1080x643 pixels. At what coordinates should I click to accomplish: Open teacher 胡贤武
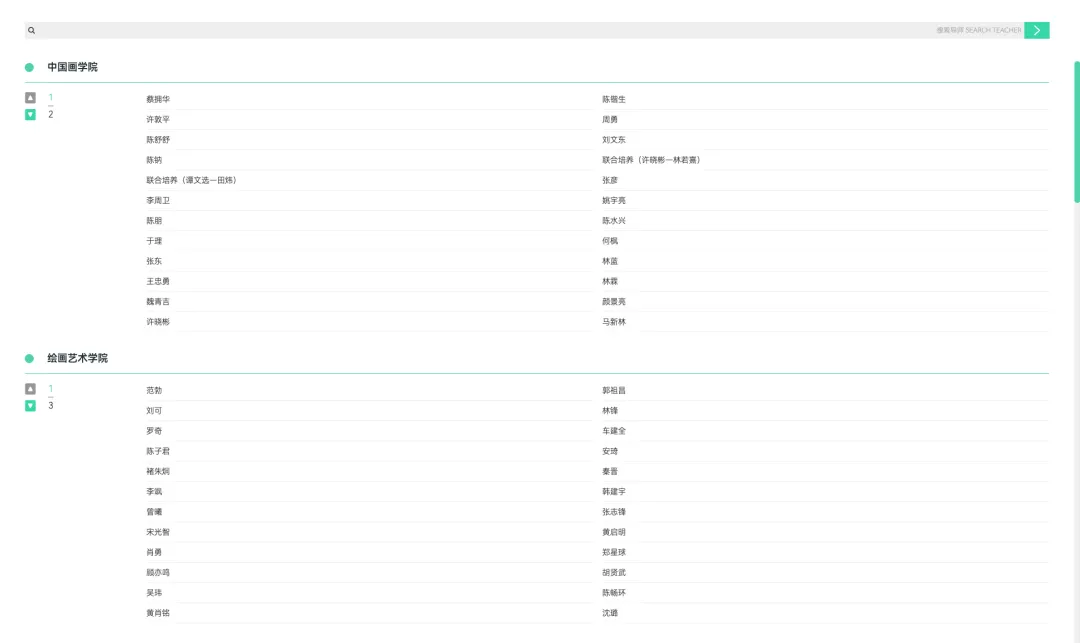pos(614,573)
